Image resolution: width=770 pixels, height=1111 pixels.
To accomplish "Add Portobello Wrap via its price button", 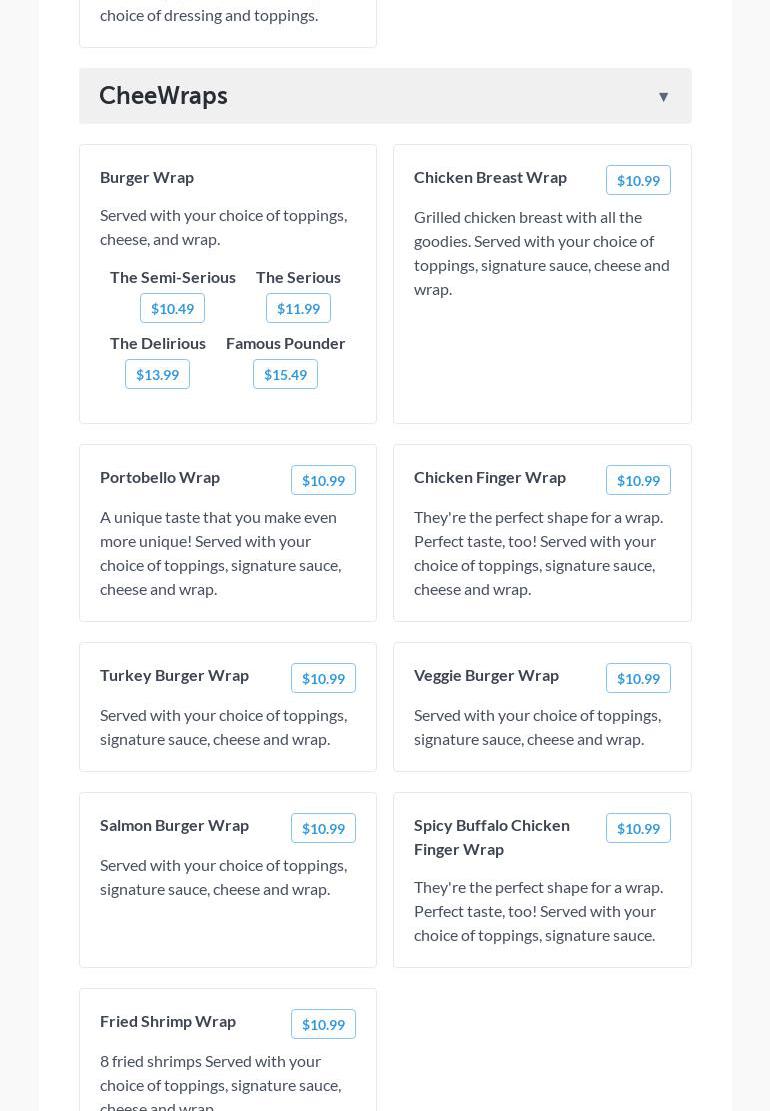I will 323,480.
